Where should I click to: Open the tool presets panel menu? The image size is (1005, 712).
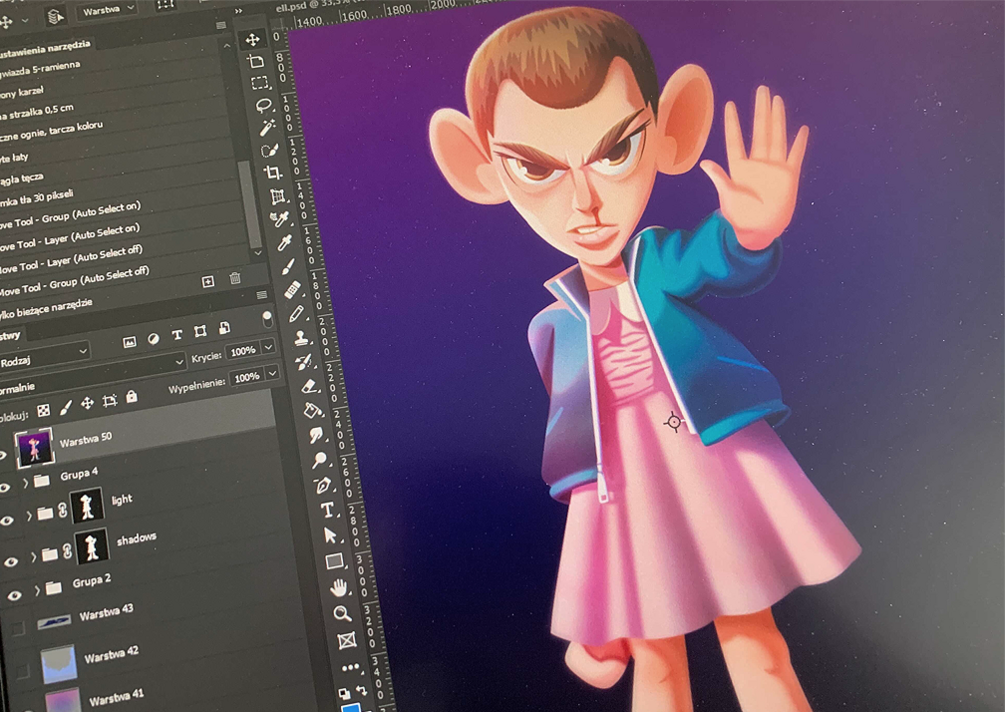click(221, 25)
